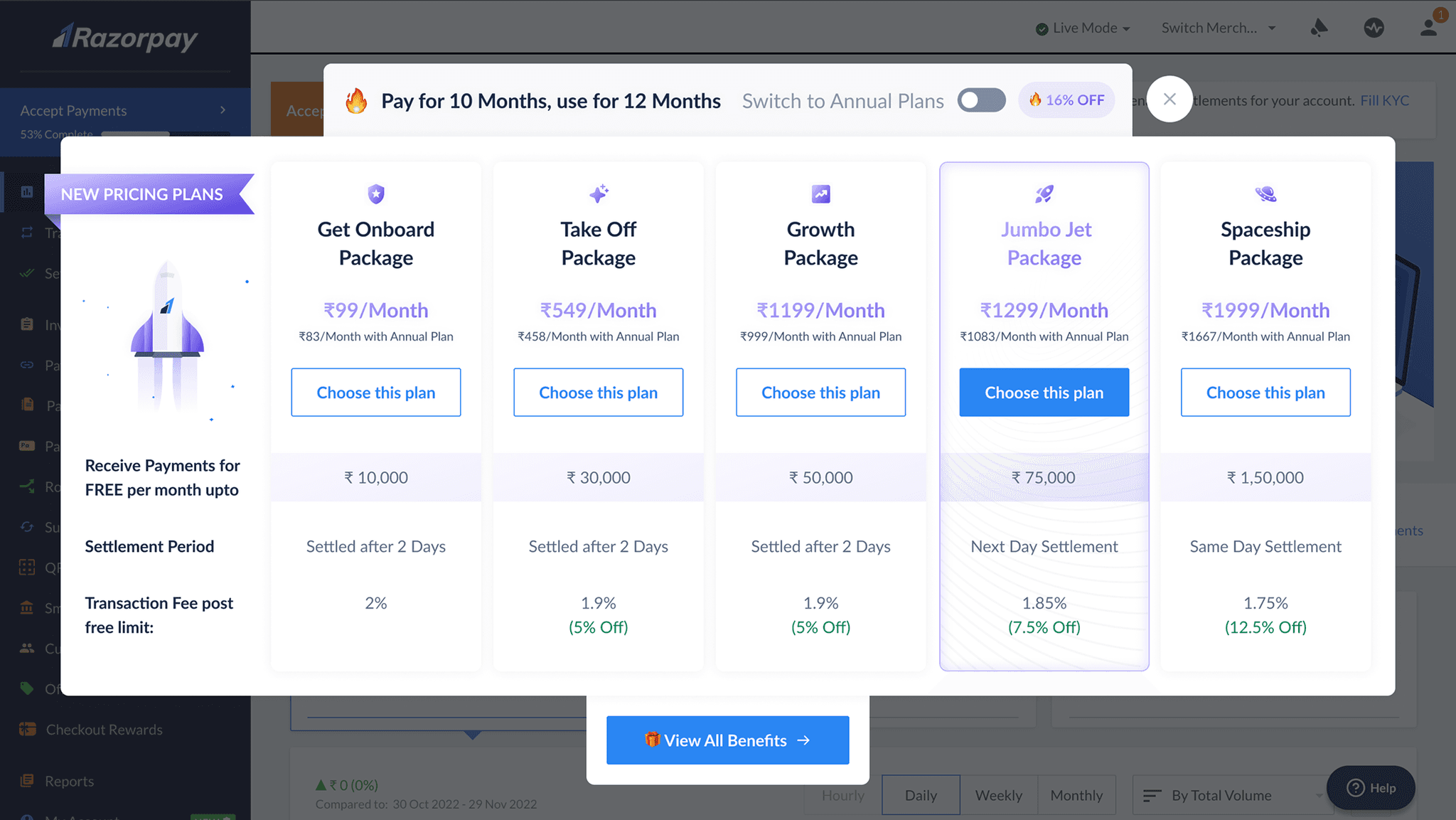Click the Jumbo Jet rocket icon
This screenshot has height=820, width=1456.
pos(1044,193)
